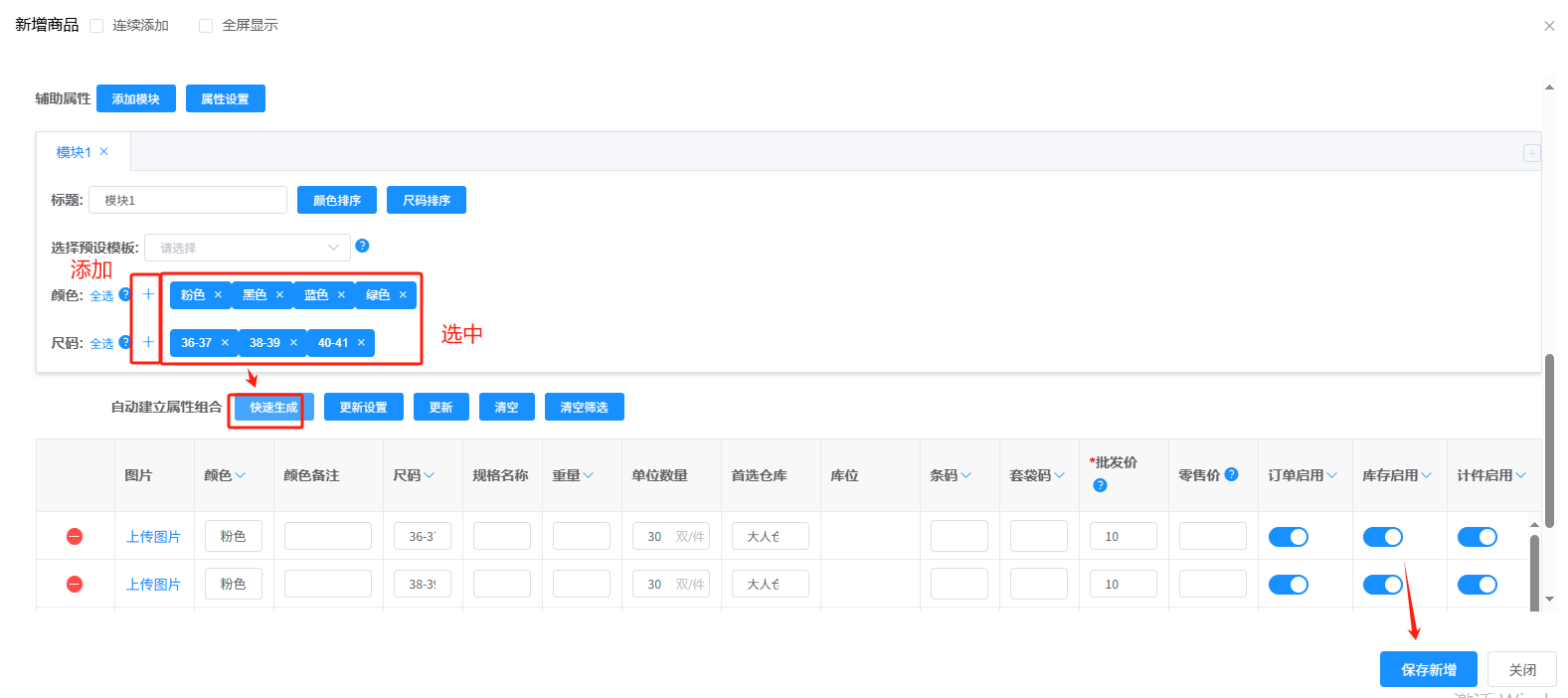Toggle 订单启用 switch in first row
Viewport: 1568px width, 698px height.
pyautogui.click(x=1288, y=537)
